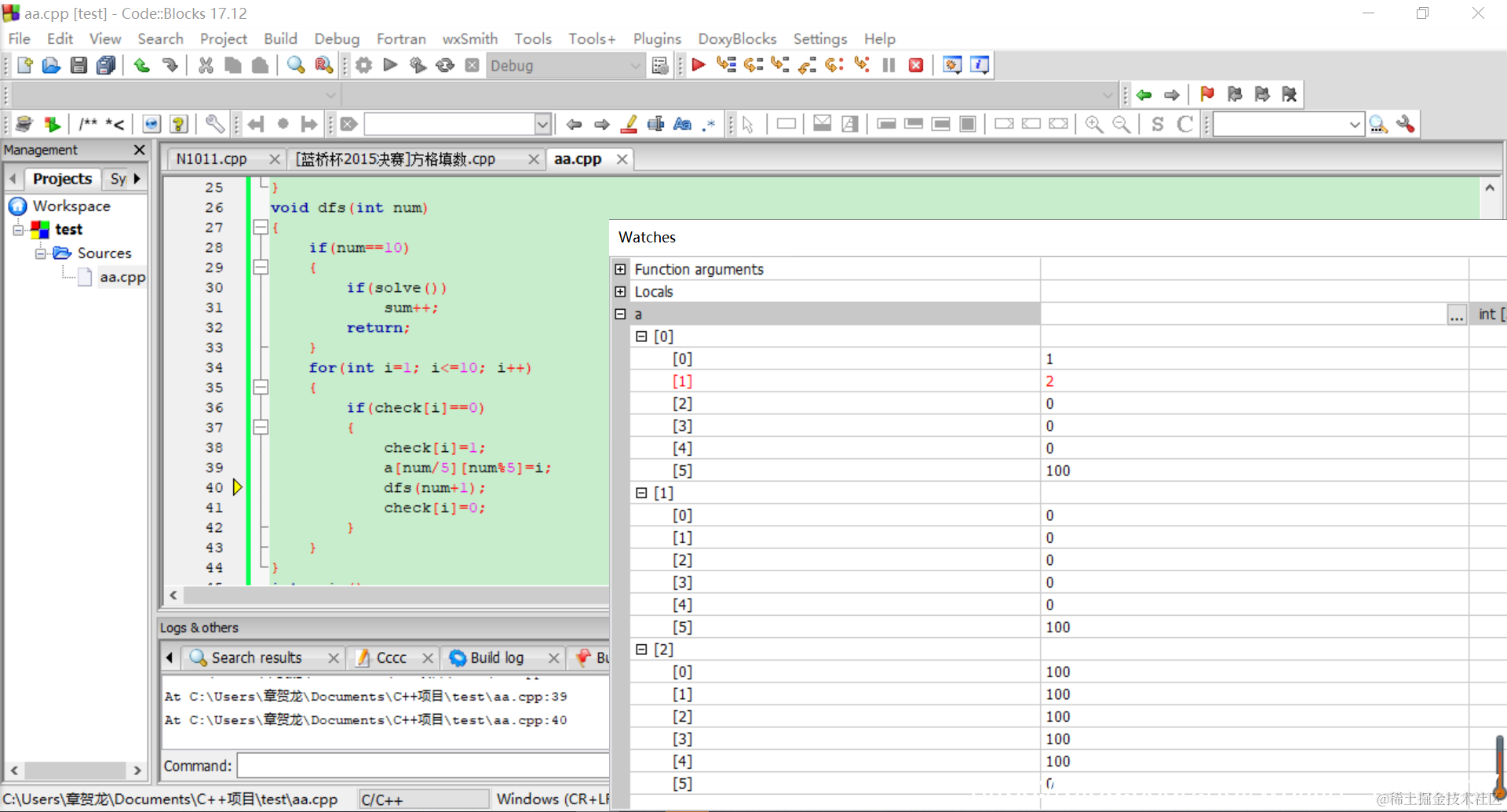Undo the last edit
The height and width of the screenshot is (812, 1507).
[x=142, y=66]
